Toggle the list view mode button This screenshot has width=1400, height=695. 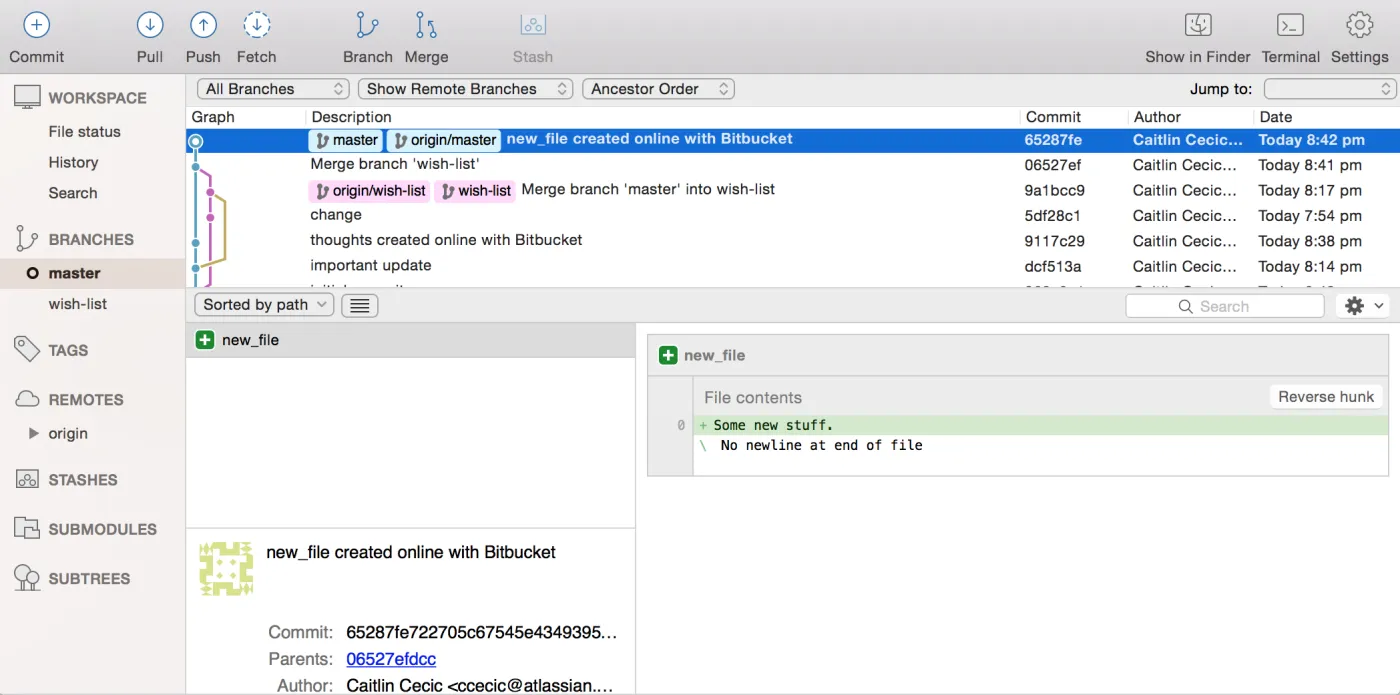tap(359, 306)
